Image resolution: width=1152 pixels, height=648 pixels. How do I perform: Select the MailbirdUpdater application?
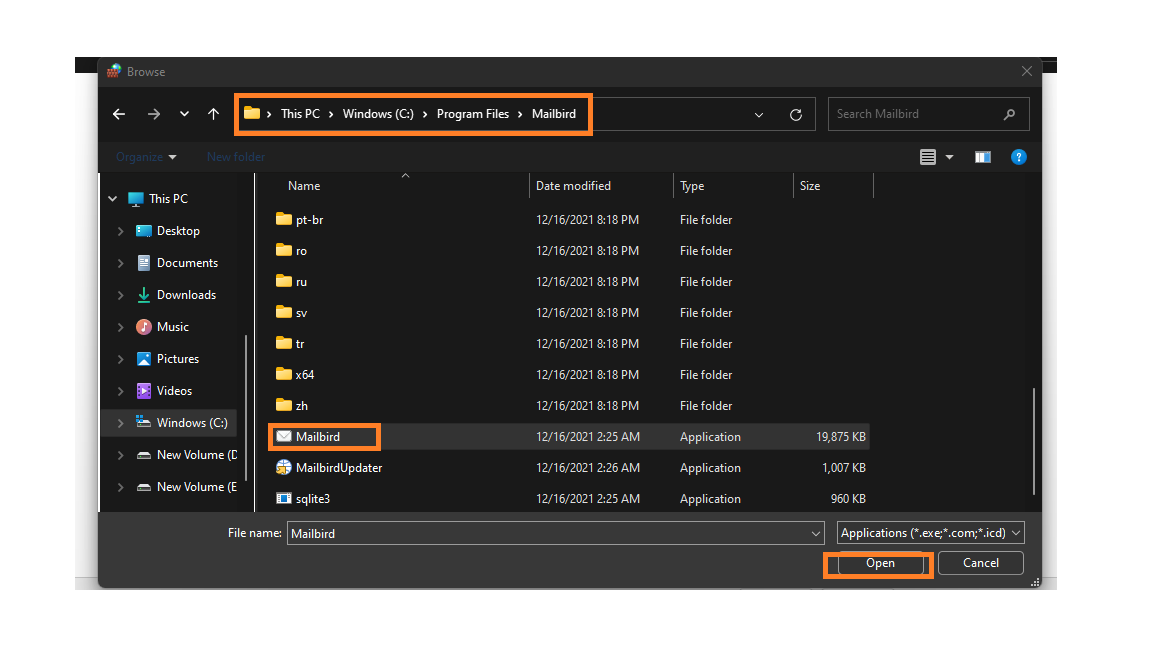coord(339,467)
